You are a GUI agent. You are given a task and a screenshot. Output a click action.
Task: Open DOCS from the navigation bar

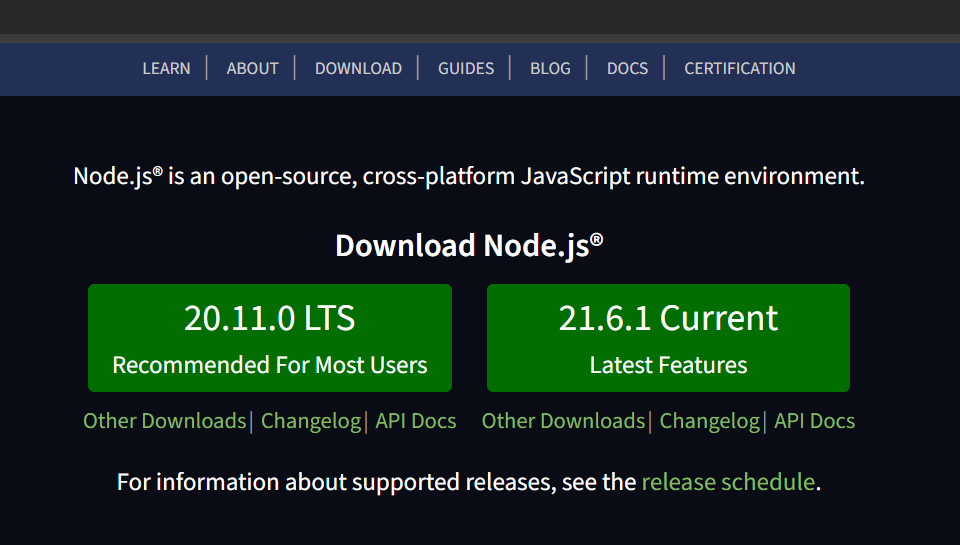pos(627,68)
